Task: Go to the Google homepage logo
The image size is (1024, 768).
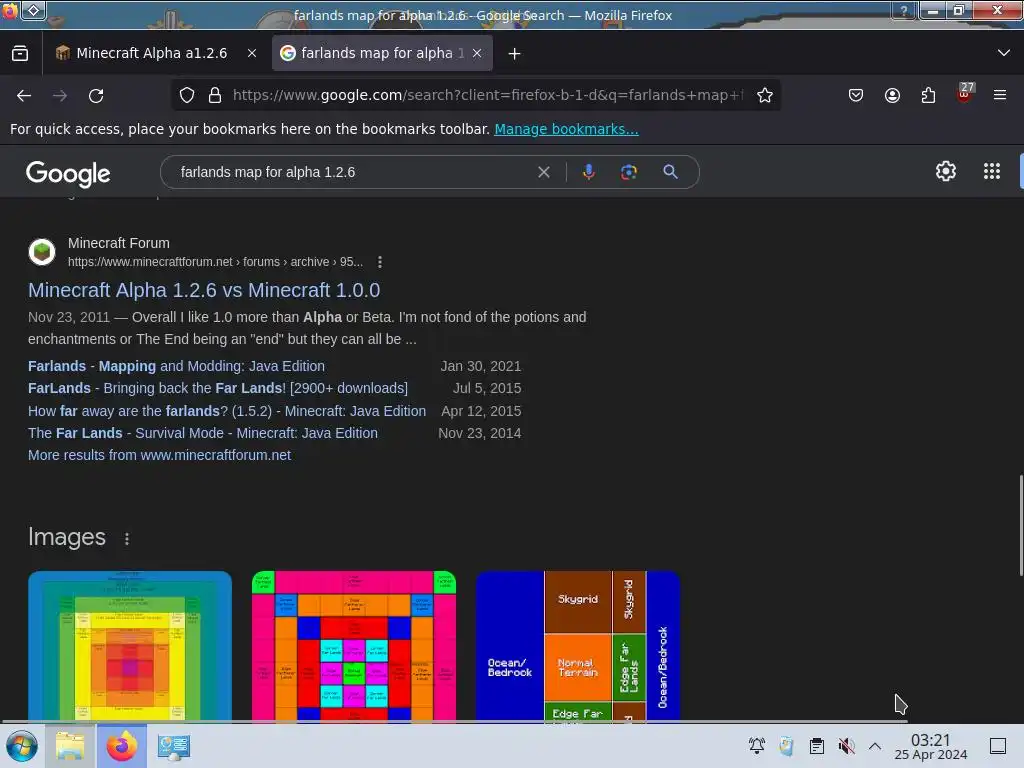Action: point(68,173)
